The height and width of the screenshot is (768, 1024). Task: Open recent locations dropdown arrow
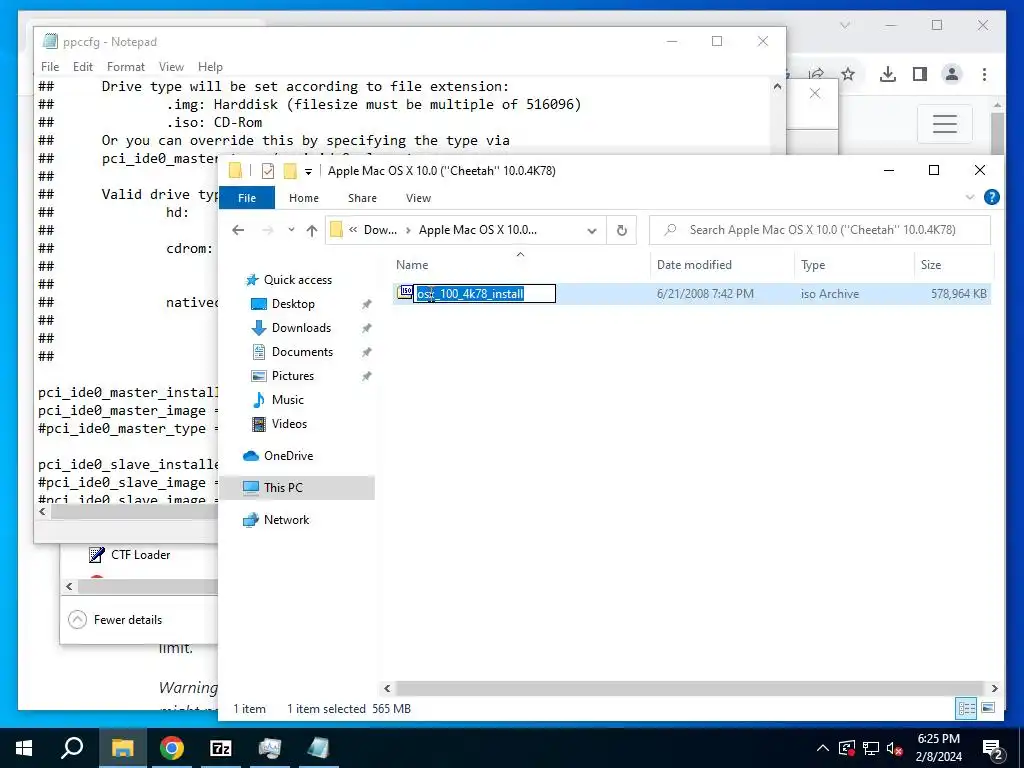coord(291,230)
